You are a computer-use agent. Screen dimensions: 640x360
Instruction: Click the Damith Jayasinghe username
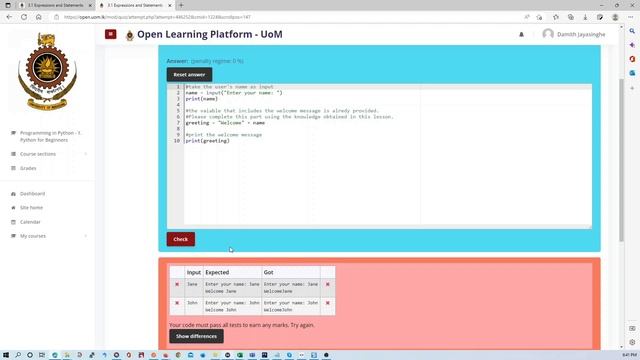pyautogui.click(x=581, y=35)
